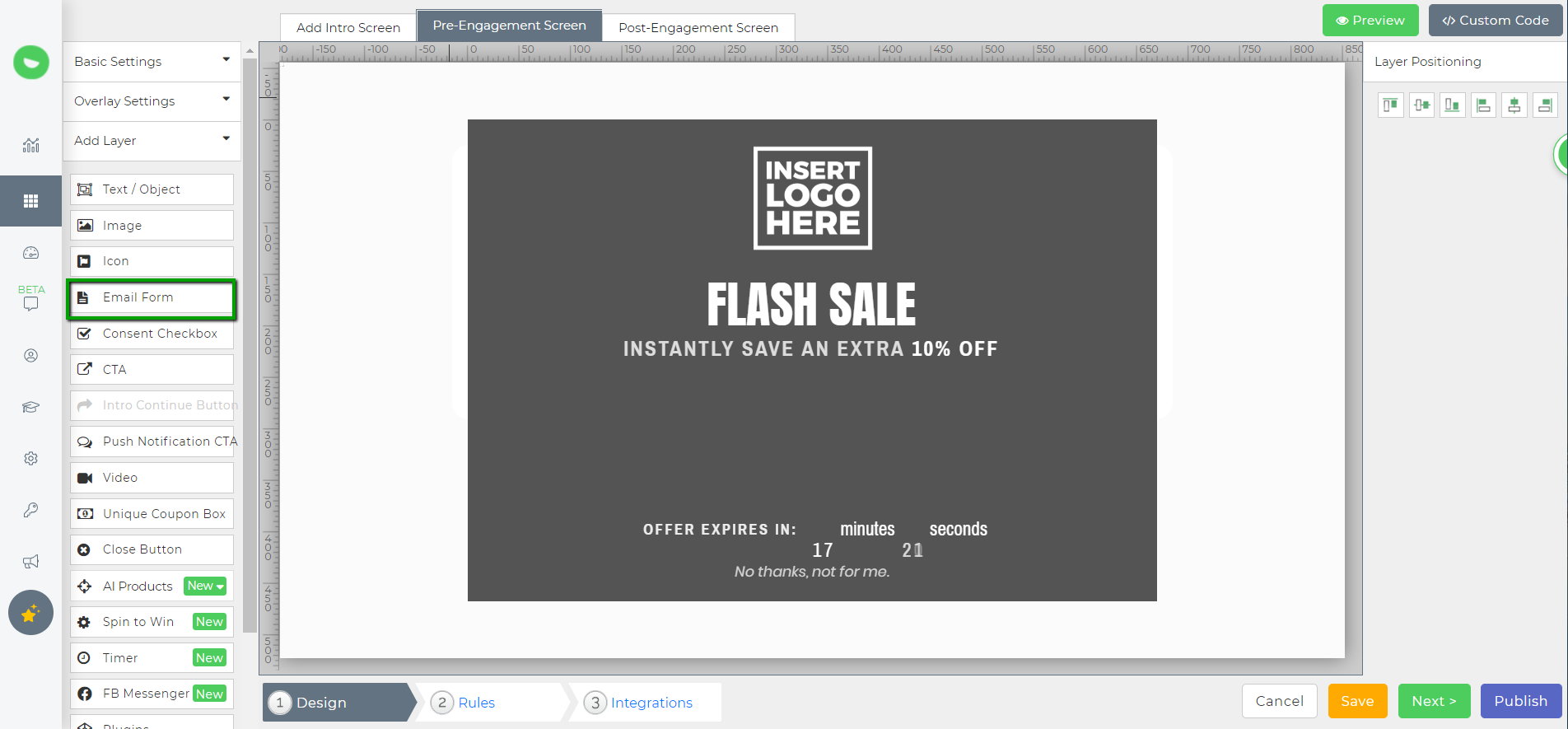Switch to Add Intro Screen tab
The width and height of the screenshot is (1568, 729).
pos(348,28)
